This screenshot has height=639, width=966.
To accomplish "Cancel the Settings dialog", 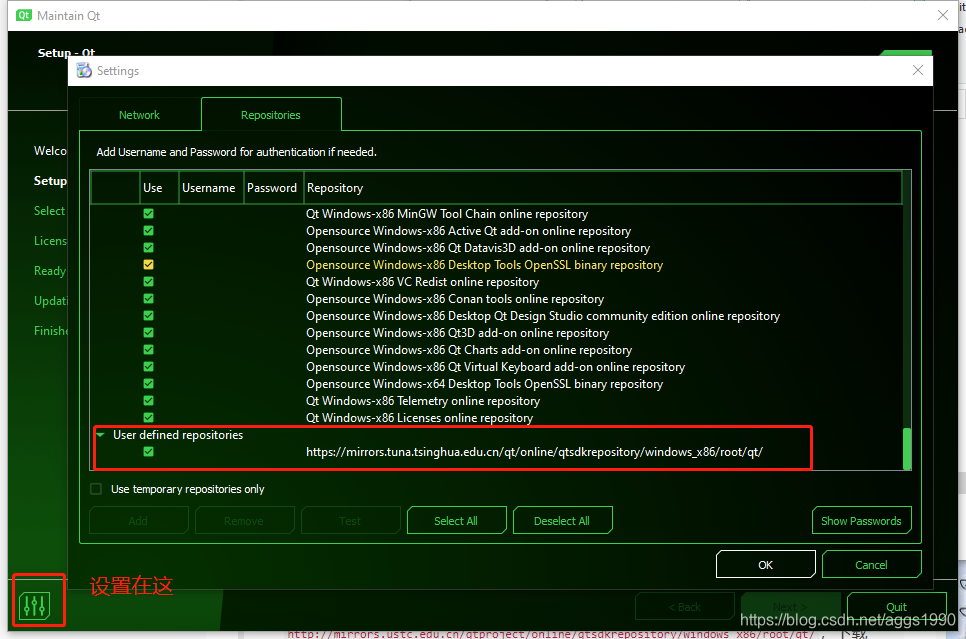I will (871, 564).
